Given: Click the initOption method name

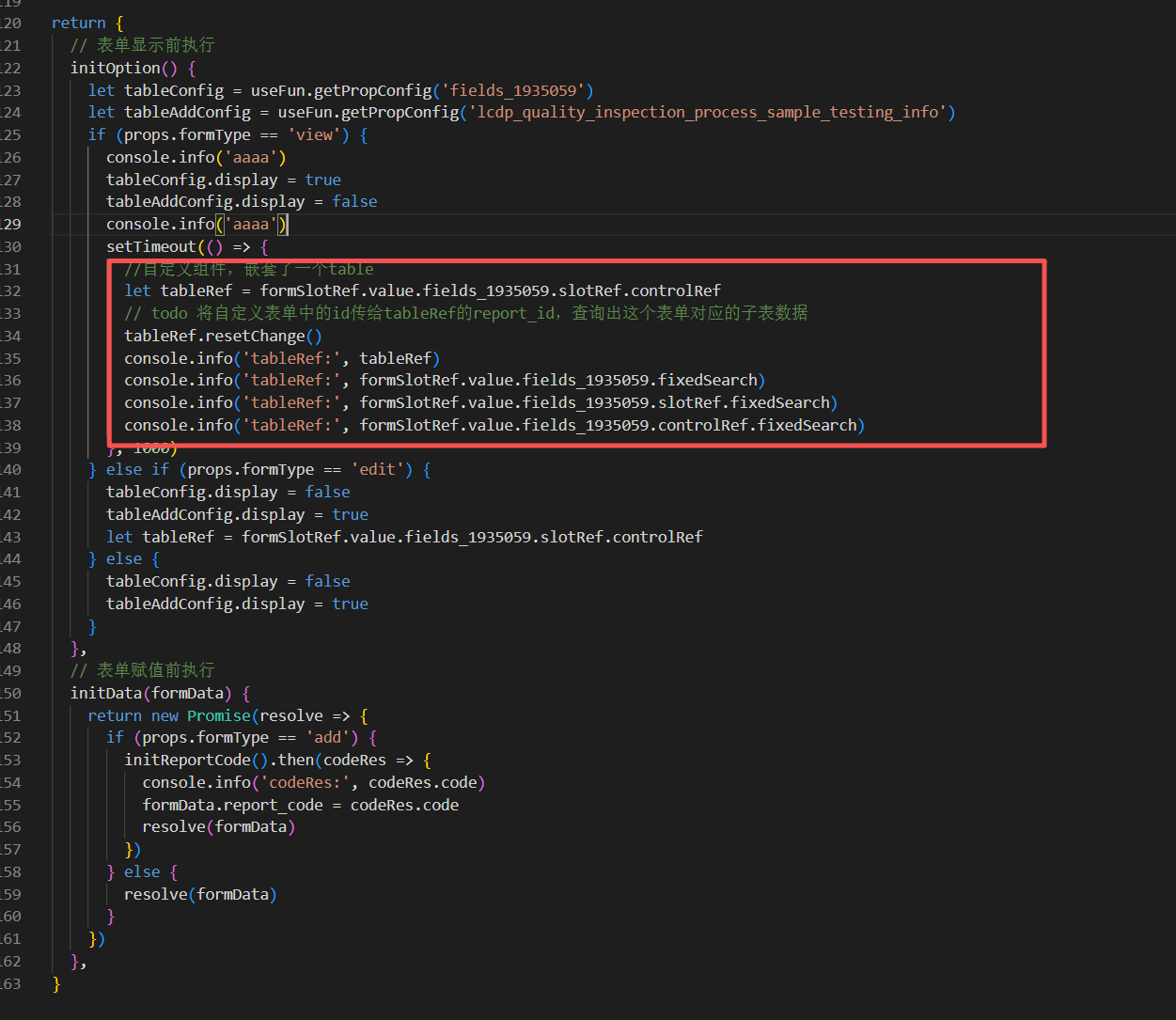Looking at the screenshot, I should [115, 68].
